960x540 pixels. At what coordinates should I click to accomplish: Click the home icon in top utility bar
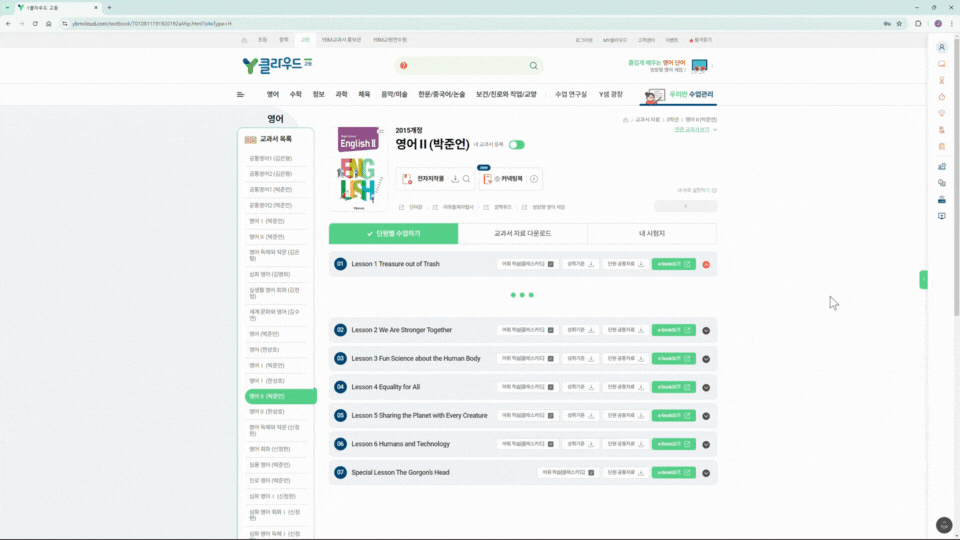point(244,40)
